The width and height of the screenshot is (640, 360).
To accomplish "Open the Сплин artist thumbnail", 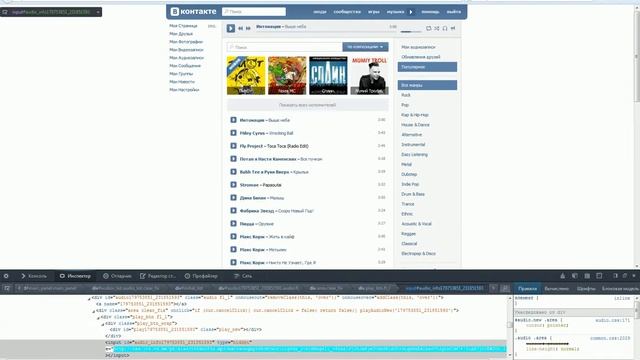I will 328,76.
